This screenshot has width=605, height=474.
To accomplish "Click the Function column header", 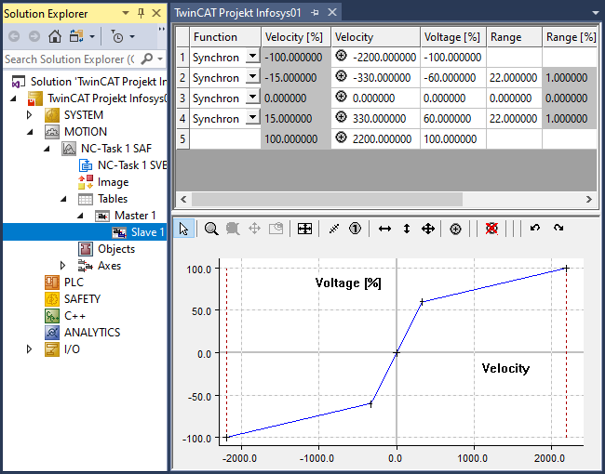I will (x=225, y=37).
